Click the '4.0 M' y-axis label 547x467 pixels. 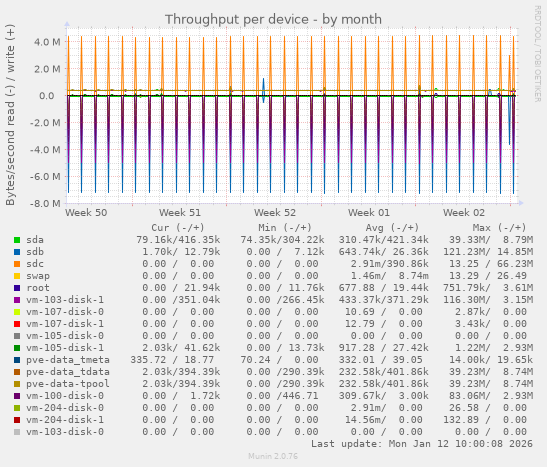pos(47,42)
